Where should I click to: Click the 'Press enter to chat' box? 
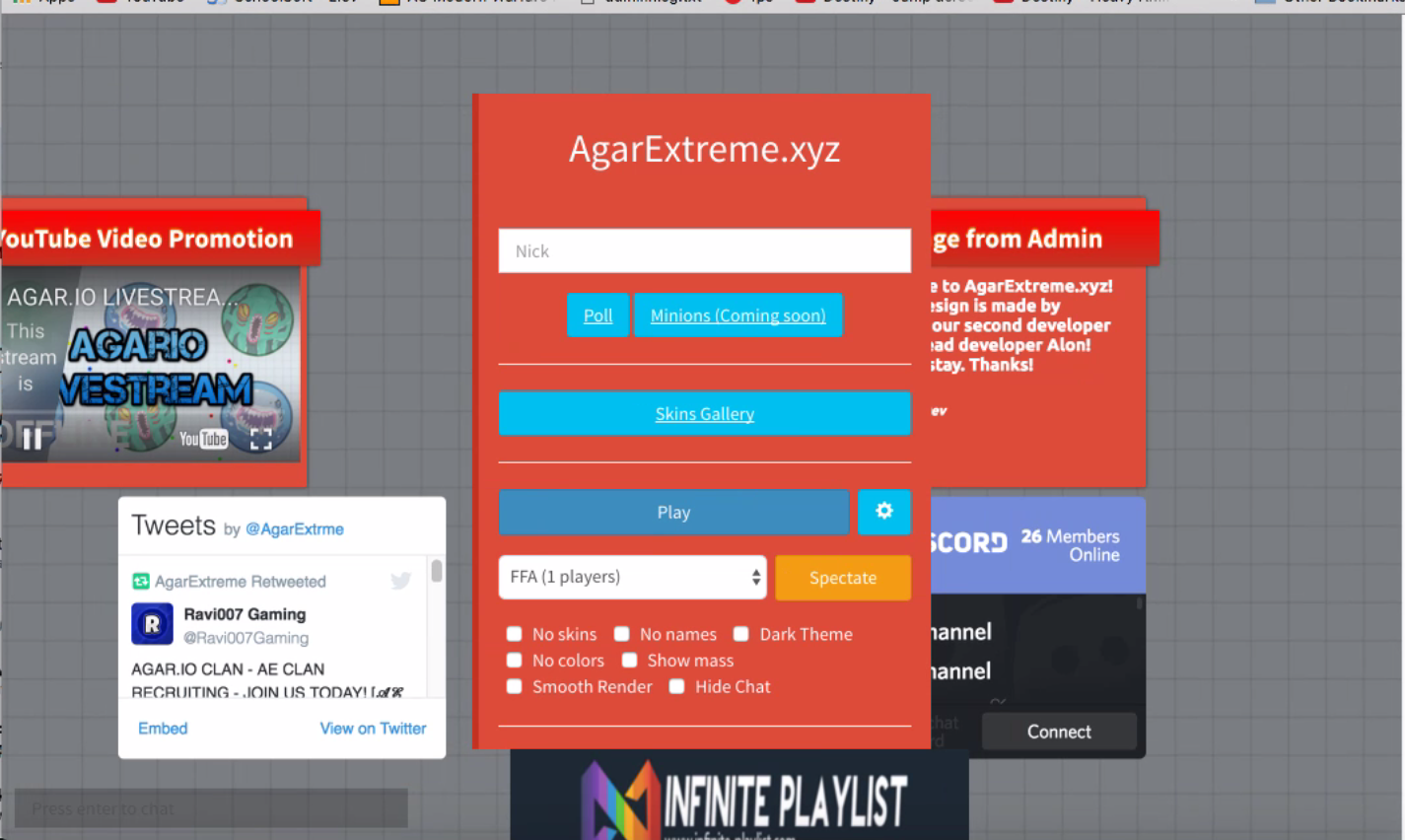click(211, 808)
